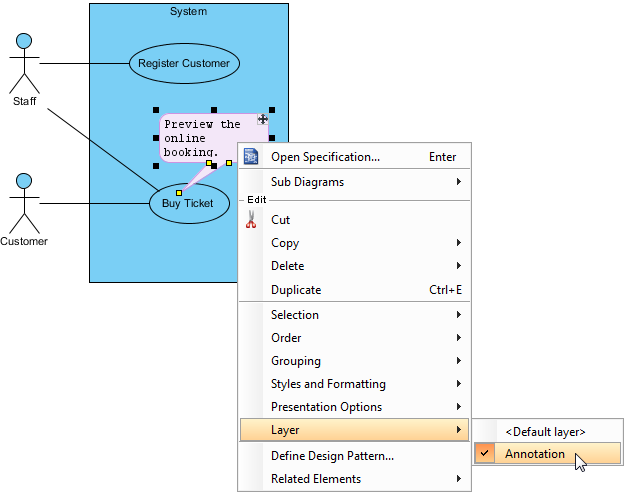
Task: Click the move handle icon on callout
Action: pyautogui.click(x=262, y=119)
